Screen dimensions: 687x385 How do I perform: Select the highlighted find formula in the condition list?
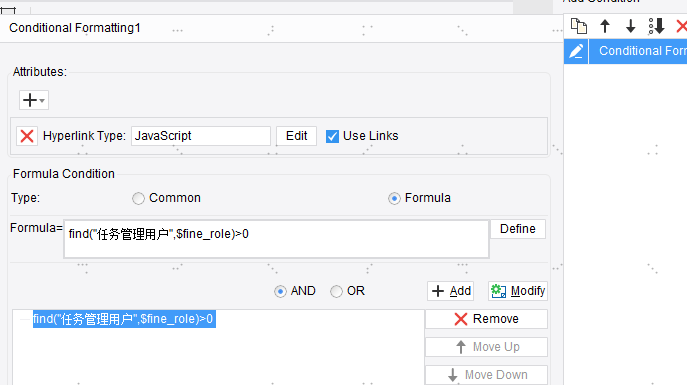(x=124, y=319)
